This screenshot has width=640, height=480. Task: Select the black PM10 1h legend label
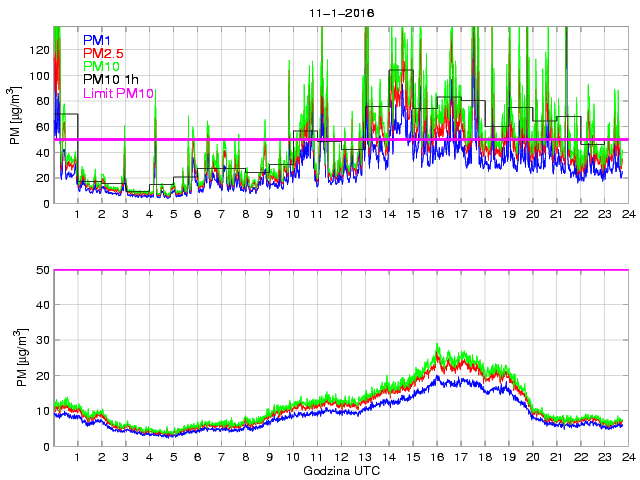click(x=111, y=79)
